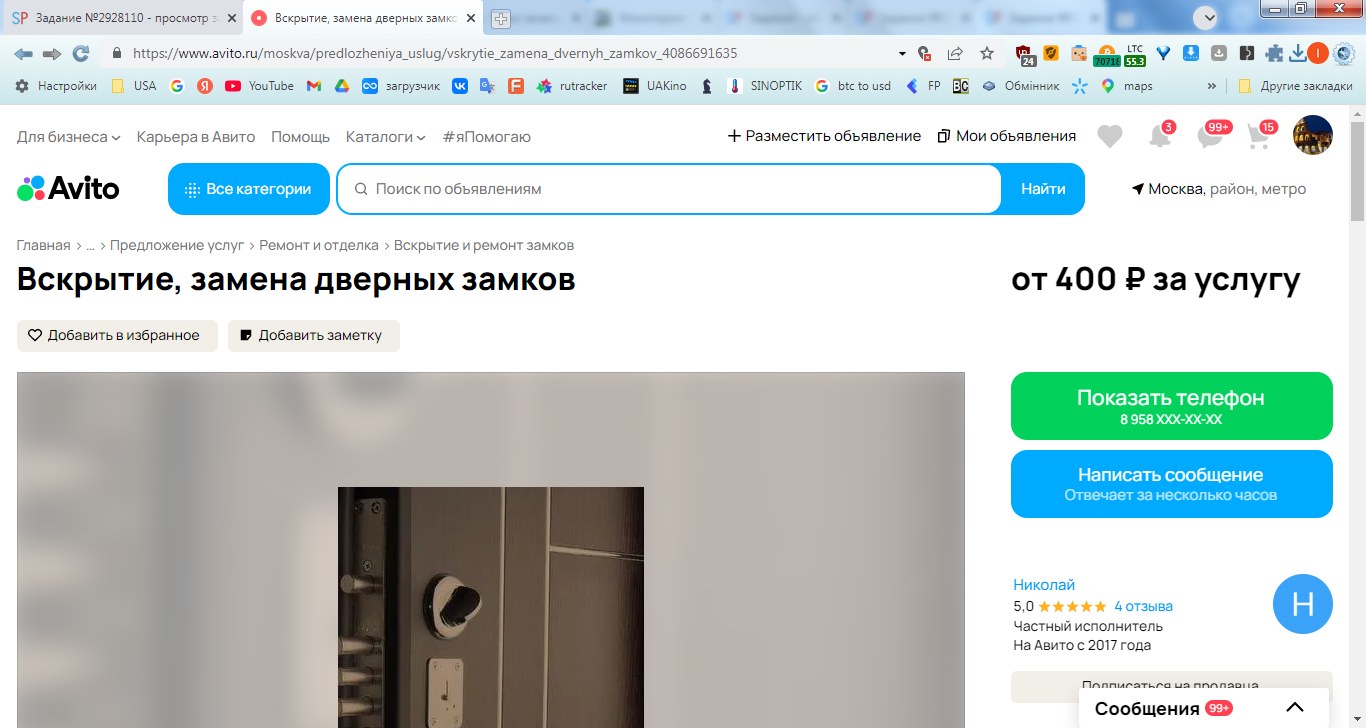Open Avito messages bubble icon with 99+
This screenshot has height=728, width=1366.
(1211, 135)
